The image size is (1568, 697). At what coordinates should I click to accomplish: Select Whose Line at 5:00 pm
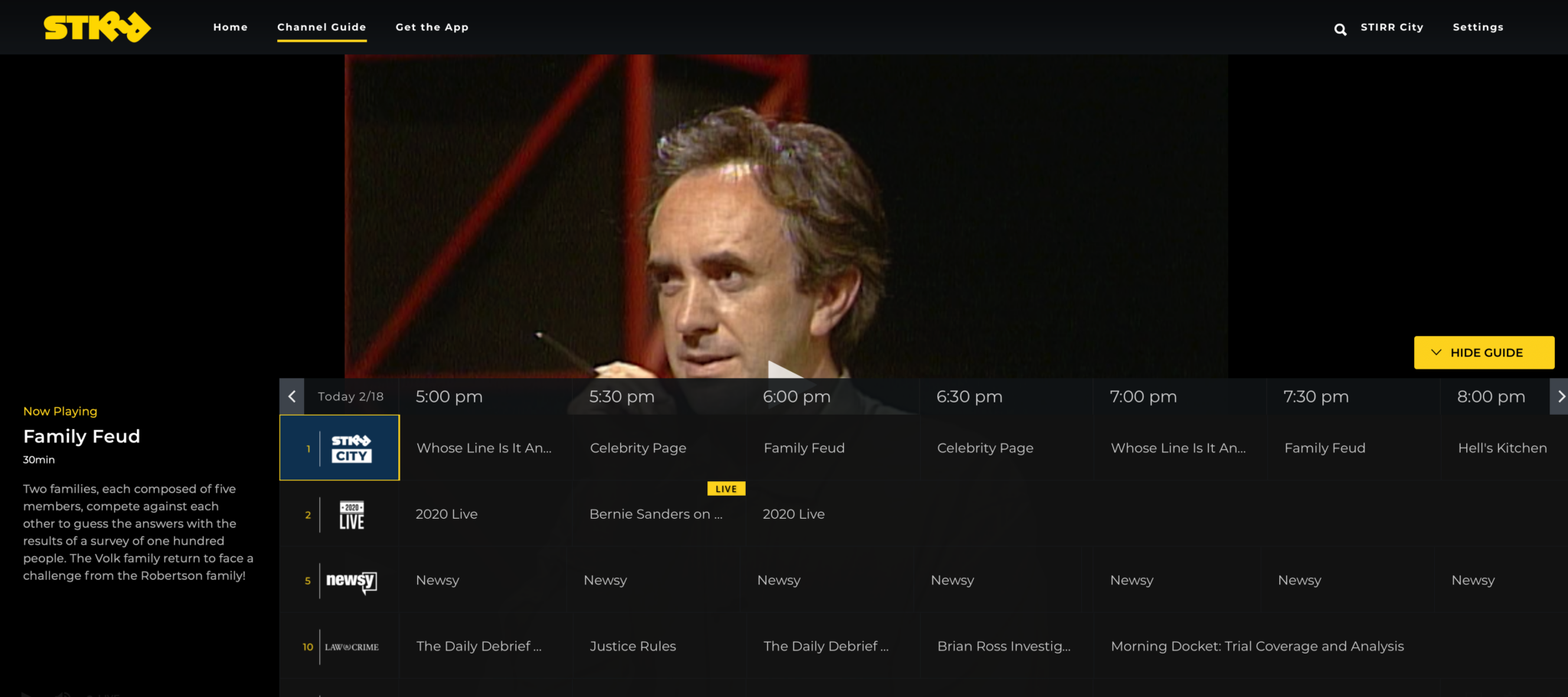[485, 448]
